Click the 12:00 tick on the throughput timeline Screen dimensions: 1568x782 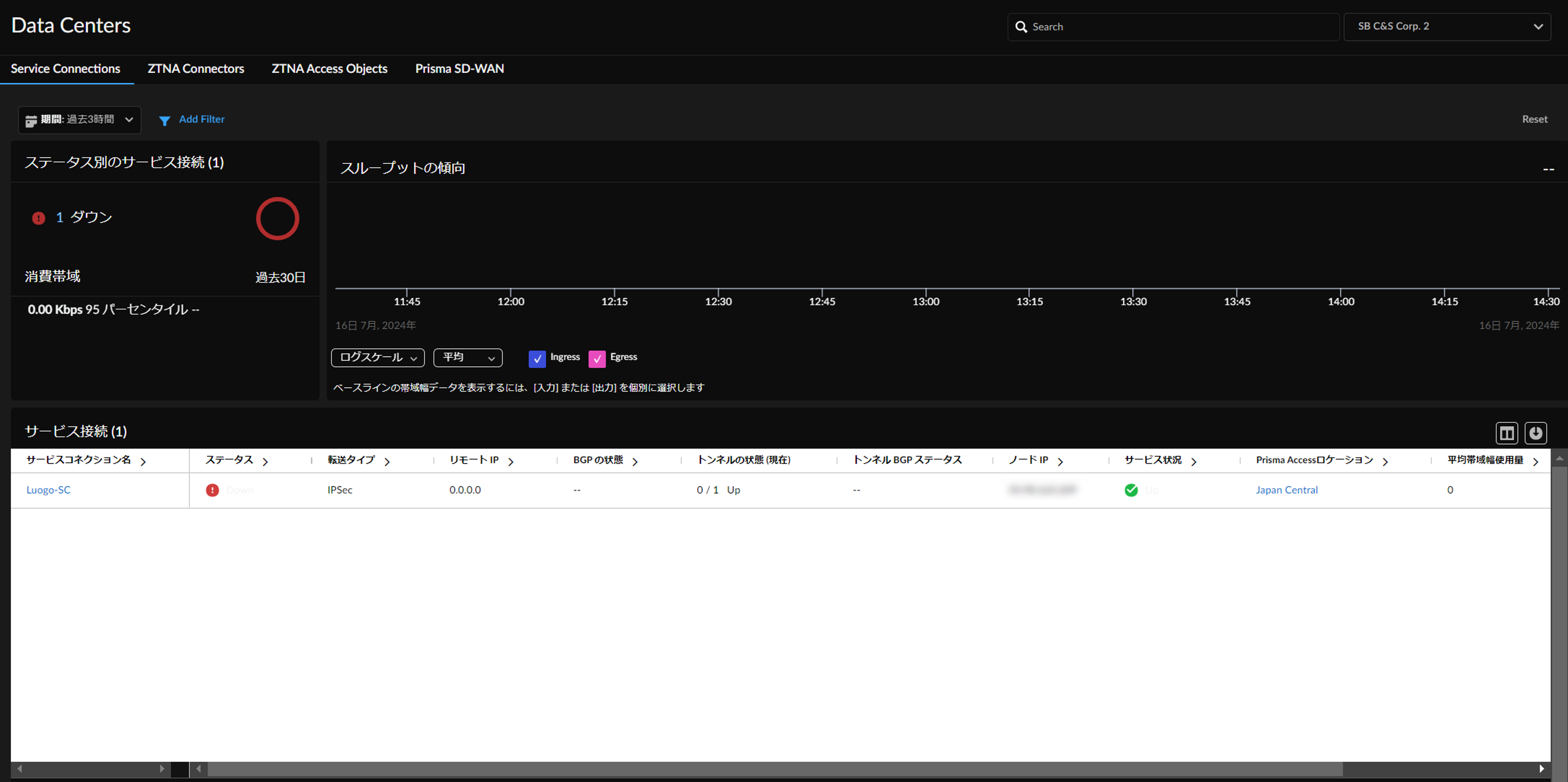coord(511,302)
